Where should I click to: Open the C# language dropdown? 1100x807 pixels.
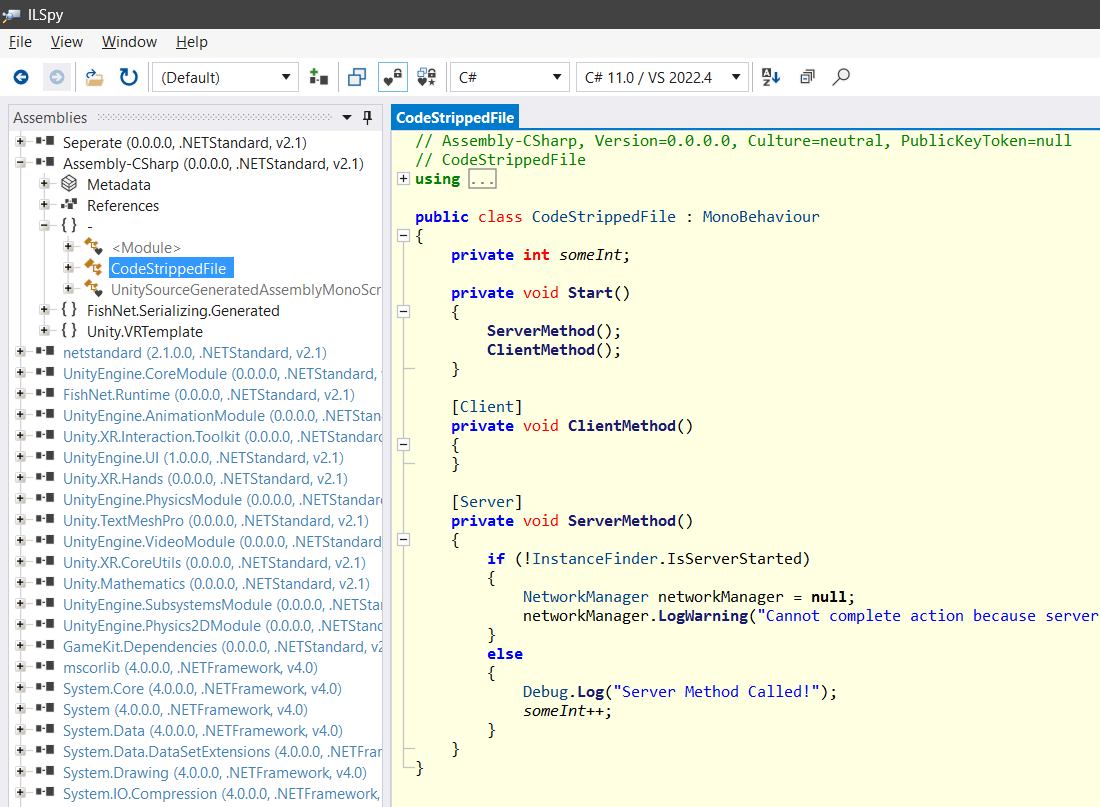(509, 77)
